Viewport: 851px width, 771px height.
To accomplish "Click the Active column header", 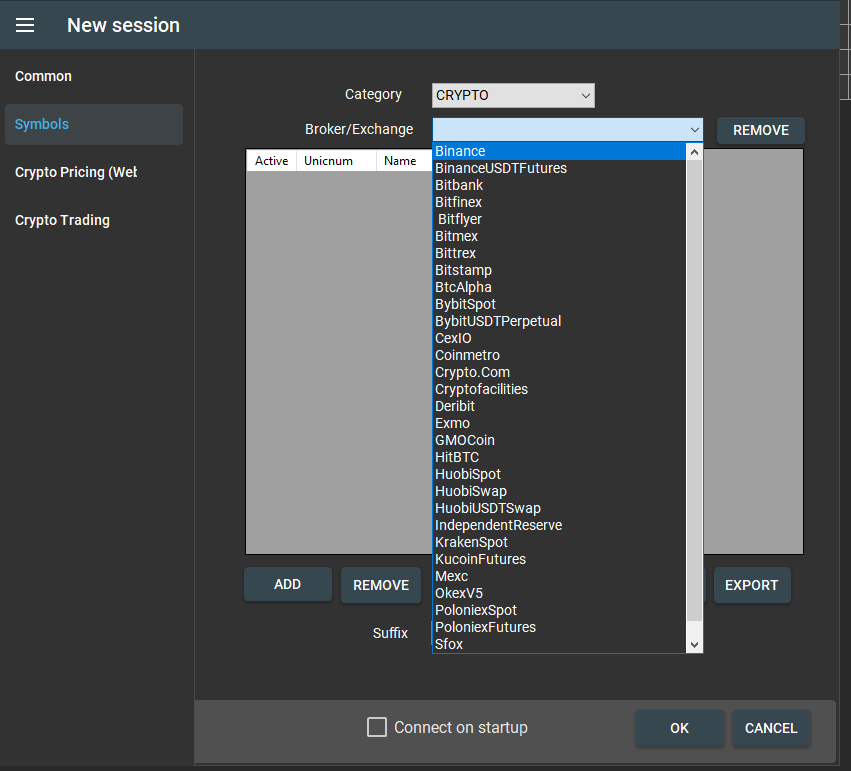I will tap(272, 161).
